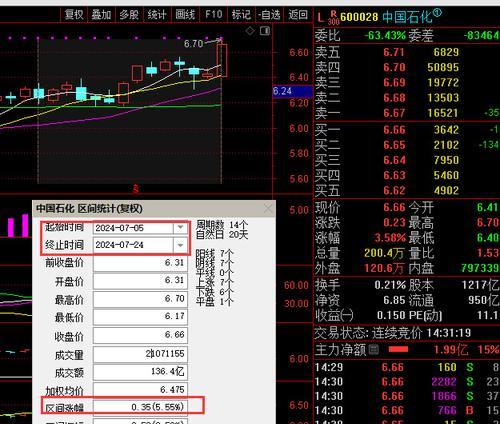Close the 区间统计 dialog
Image resolution: width=500 pixels, height=424 pixels.
click(268, 209)
